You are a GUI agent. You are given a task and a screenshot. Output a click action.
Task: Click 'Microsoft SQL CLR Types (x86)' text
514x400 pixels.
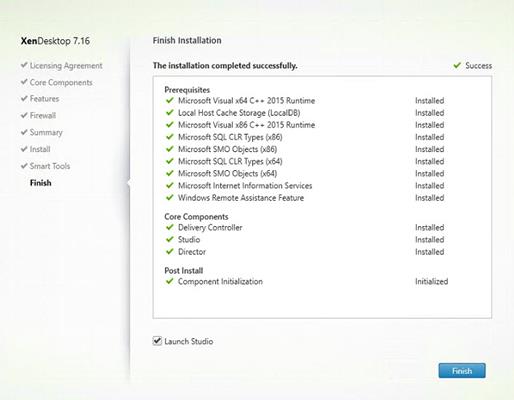coord(230,137)
